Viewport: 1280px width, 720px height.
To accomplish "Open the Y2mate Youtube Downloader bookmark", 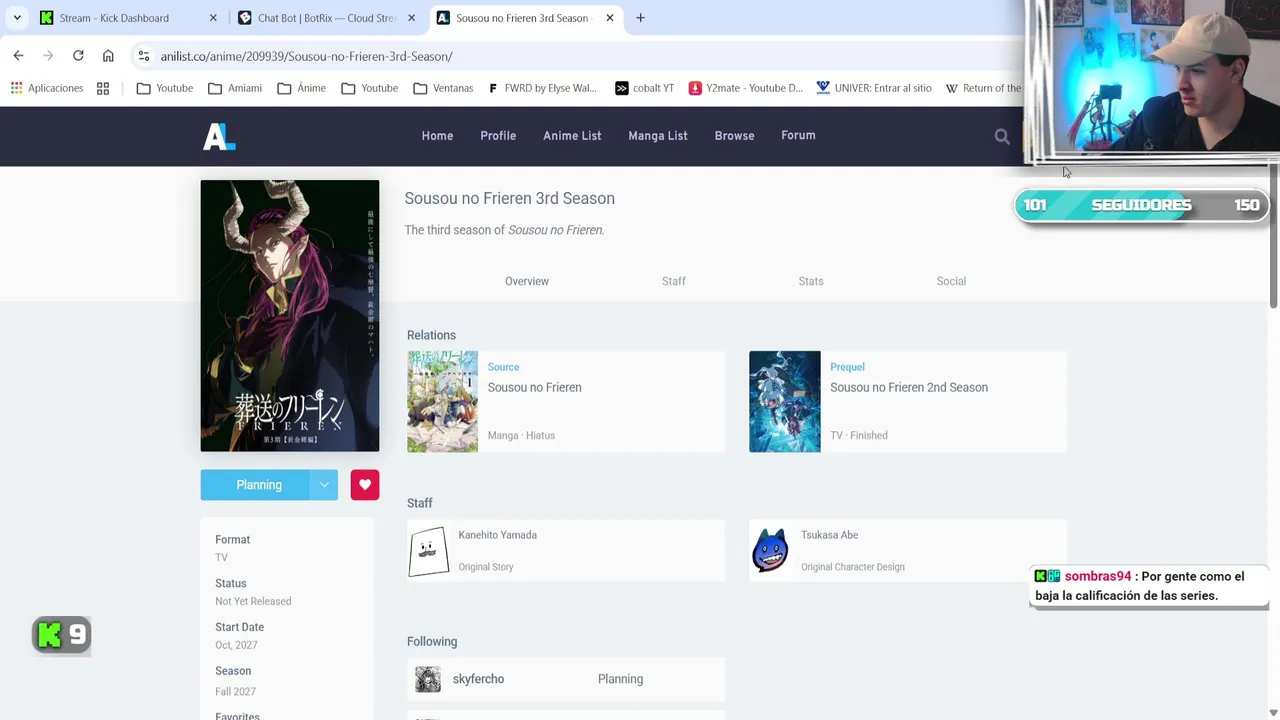I will [x=746, y=88].
